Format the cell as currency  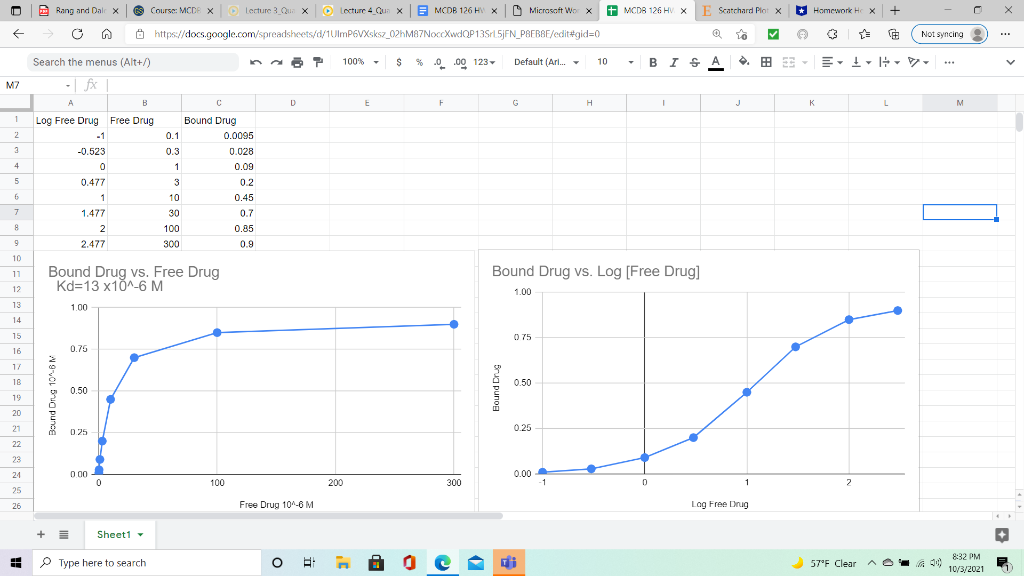coord(398,62)
